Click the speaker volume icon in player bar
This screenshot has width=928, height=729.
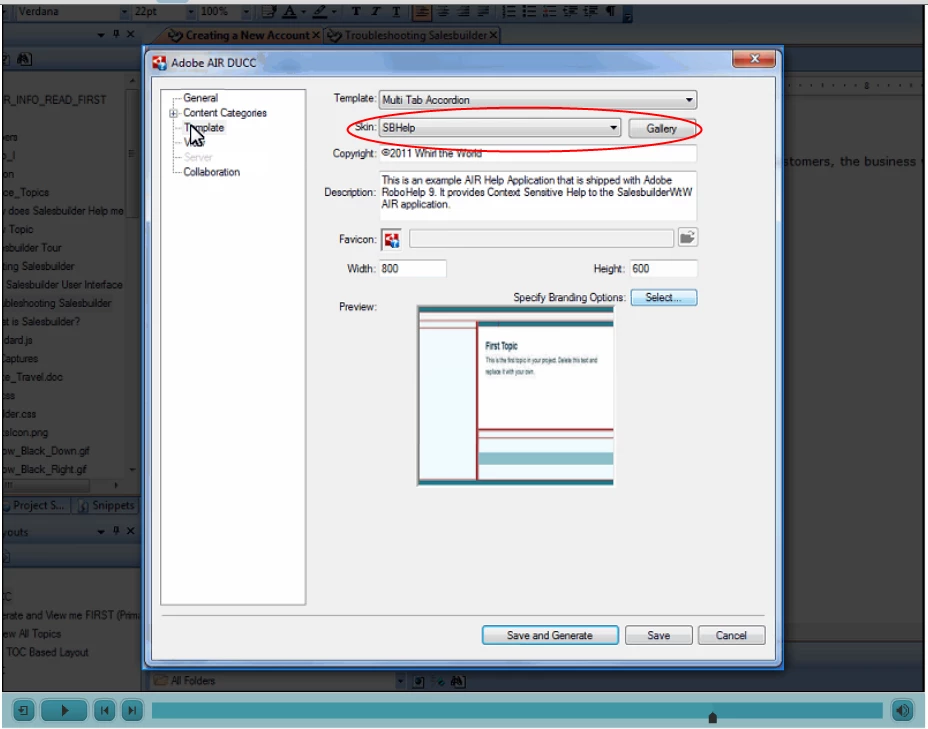click(x=903, y=710)
